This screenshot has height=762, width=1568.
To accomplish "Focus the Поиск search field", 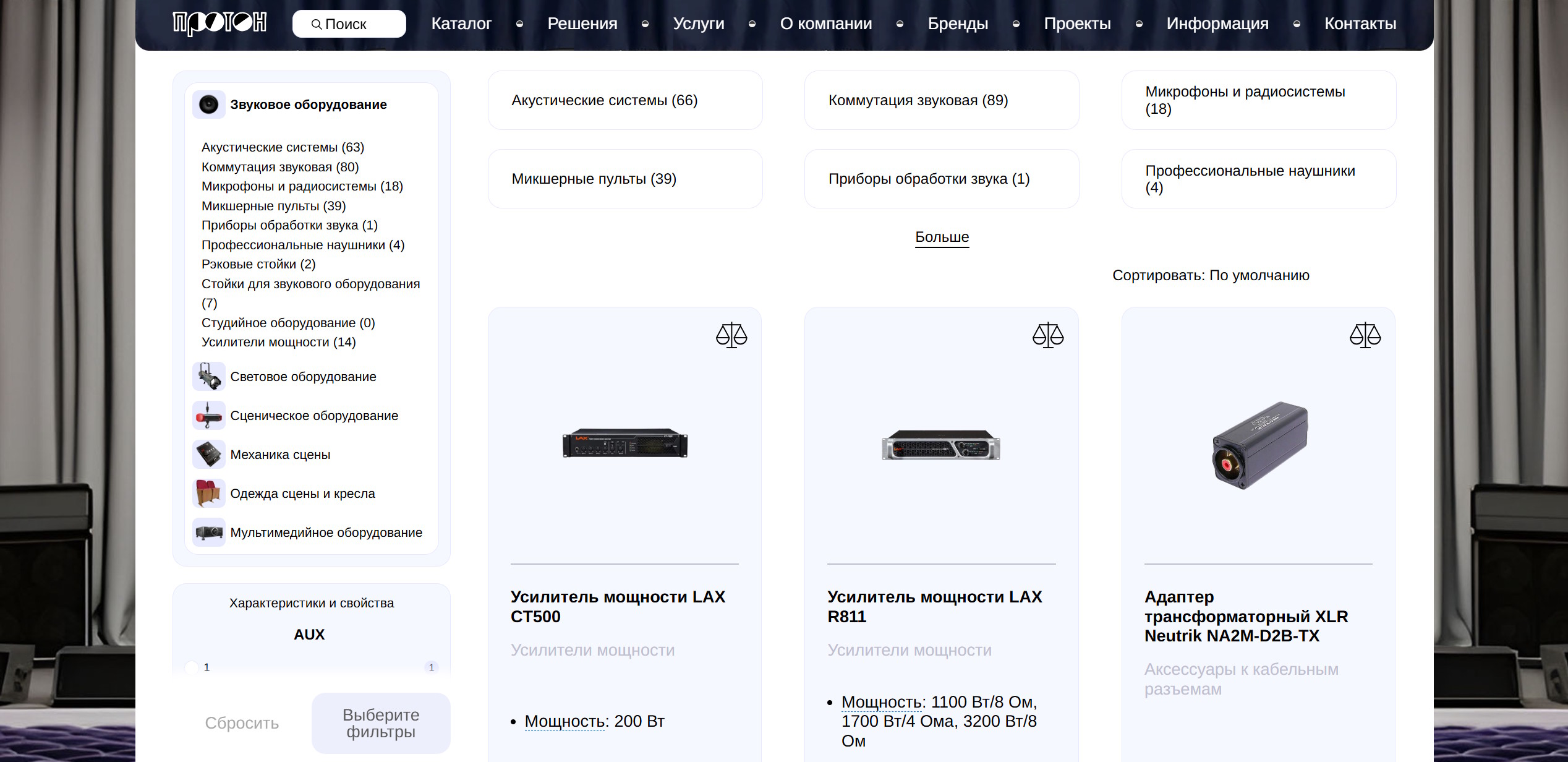I will [x=349, y=24].
